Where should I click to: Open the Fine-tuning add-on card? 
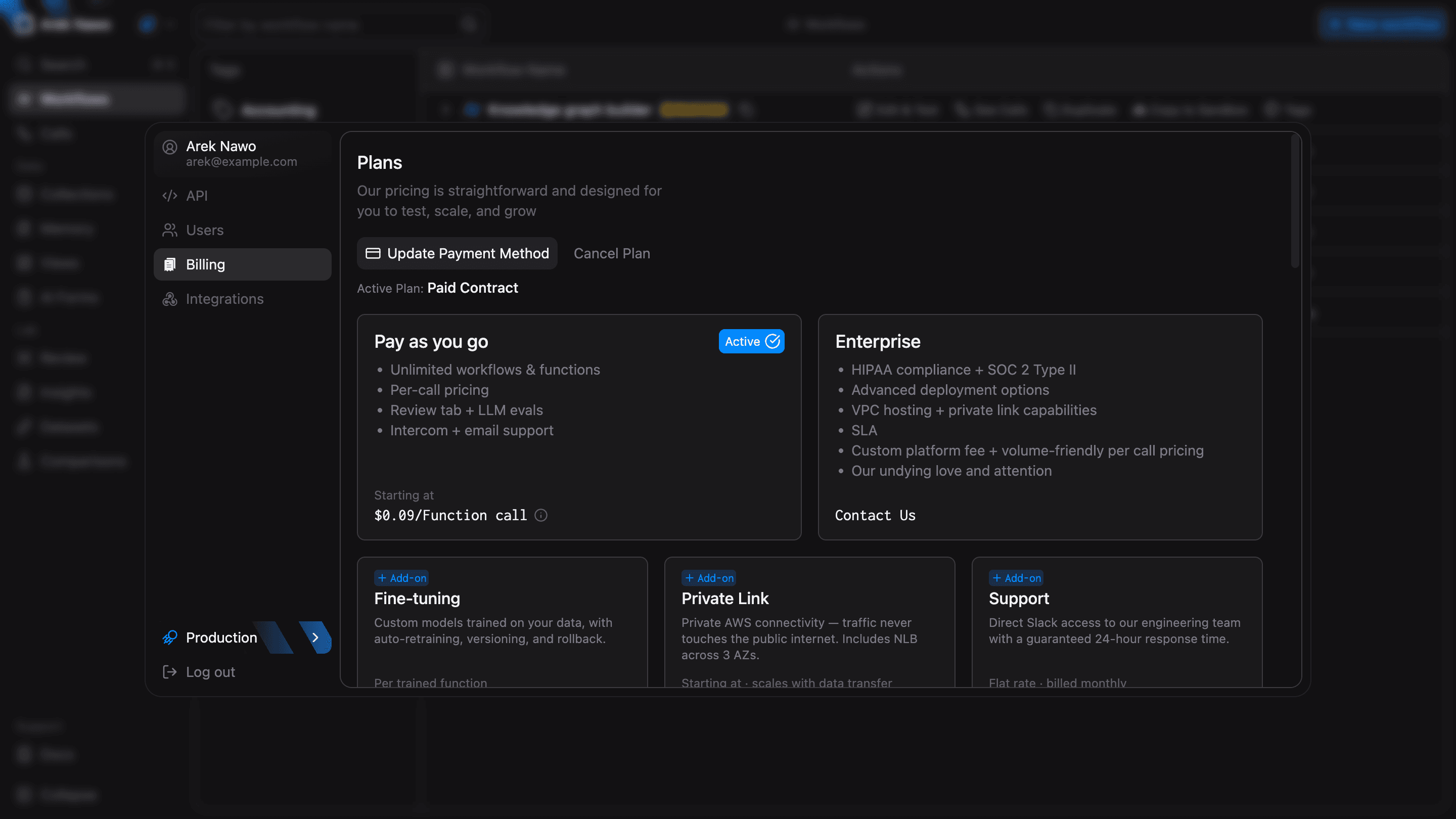pos(502,622)
